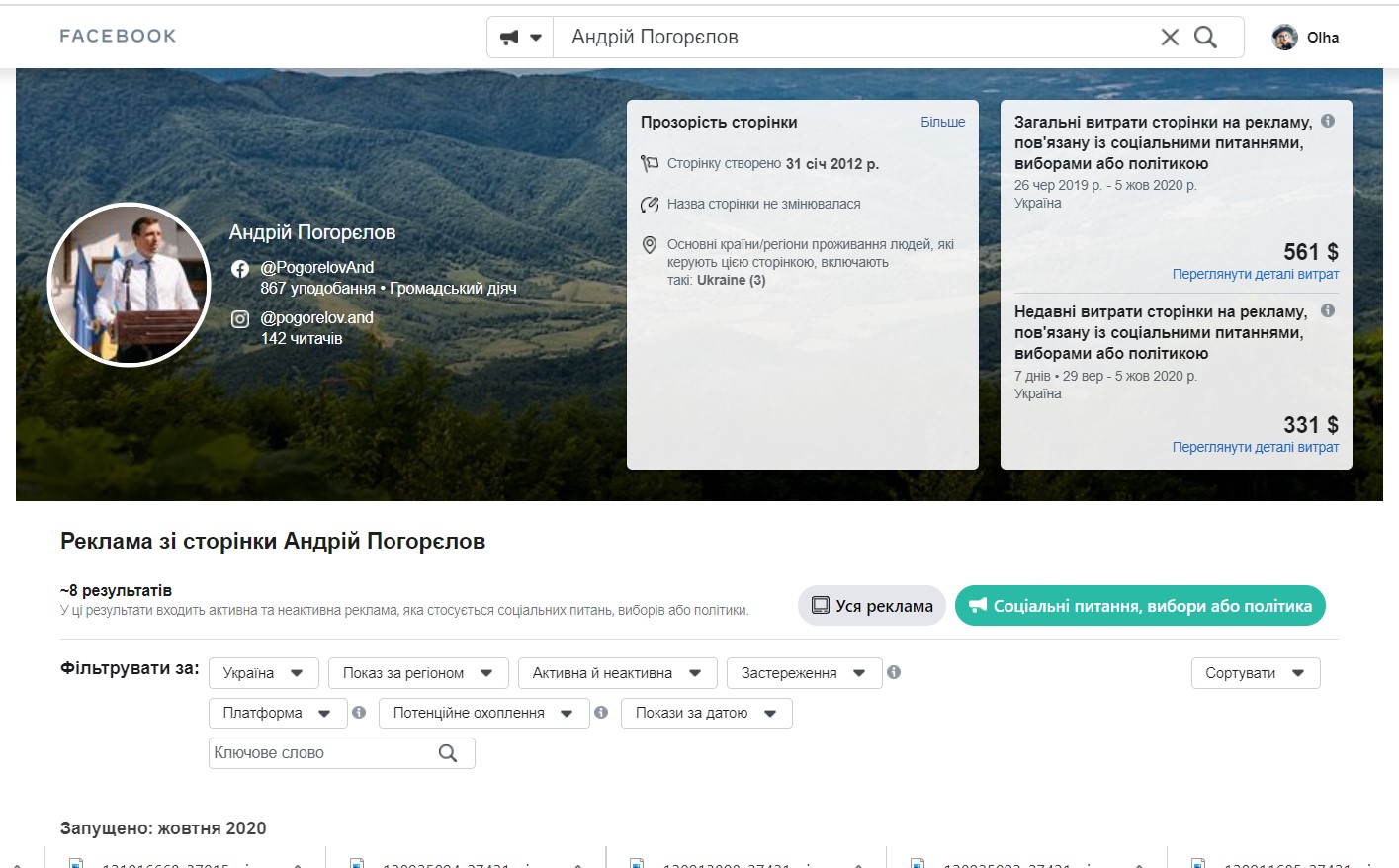This screenshot has width=1399, height=868.
Task: Select Соціальні питання, вибори або політика tab
Action: tap(1140, 606)
